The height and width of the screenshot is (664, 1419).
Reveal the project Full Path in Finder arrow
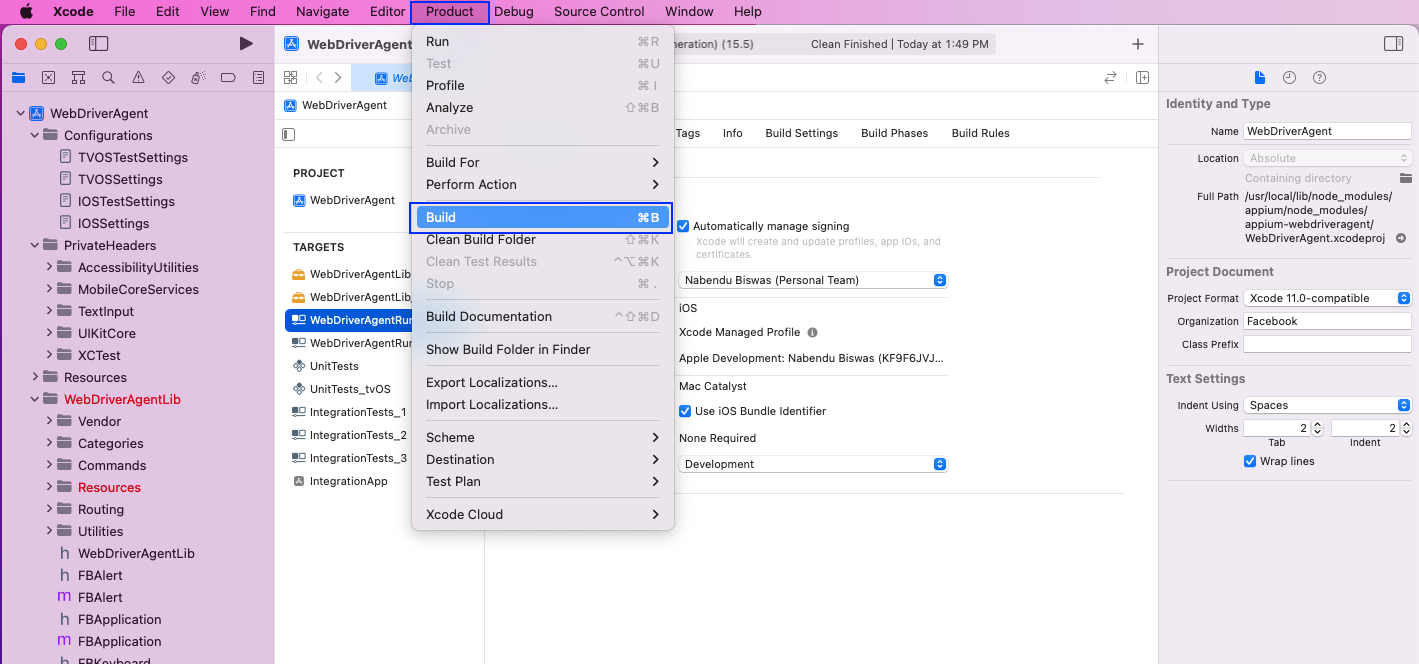(x=1401, y=238)
